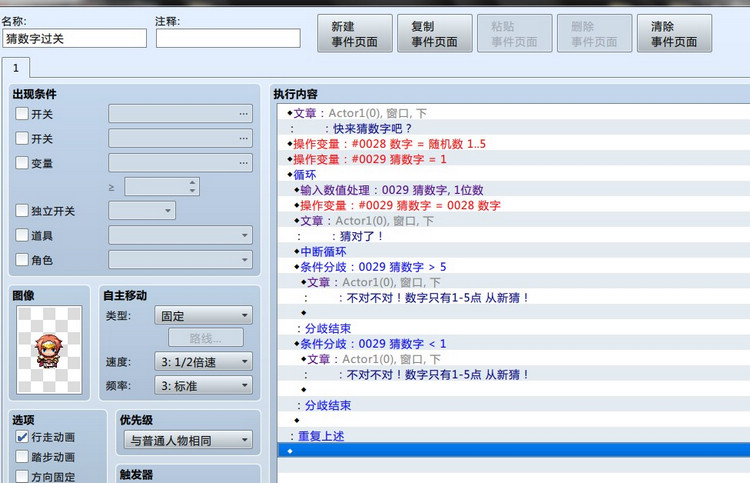
Task: Click the greyed-out 粘贴事件页面 button
Action: (514, 33)
